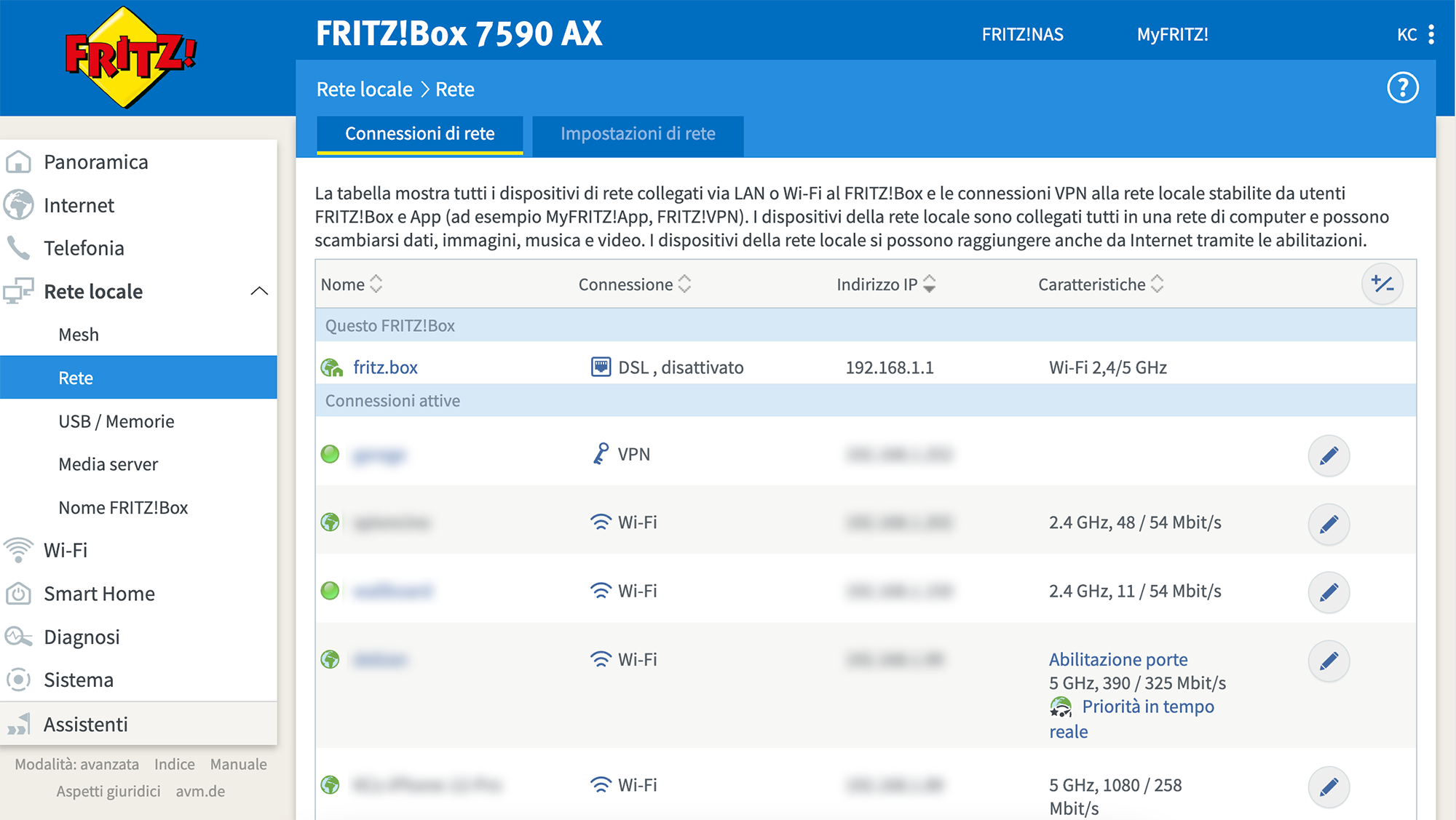Sort table by Connessione column
This screenshot has width=1456, height=820.
pos(634,284)
